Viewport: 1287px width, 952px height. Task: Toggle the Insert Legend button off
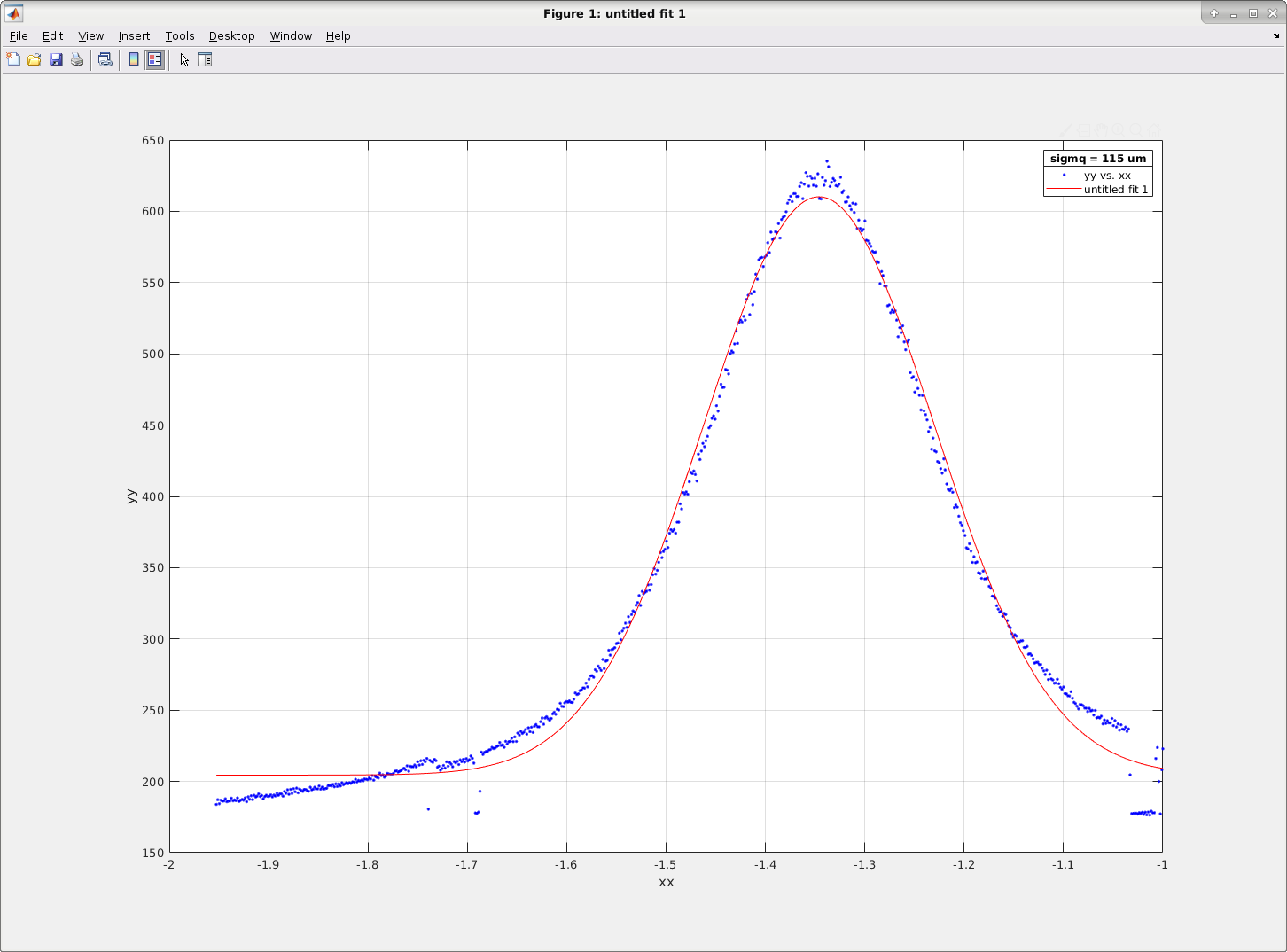pyautogui.click(x=155, y=59)
